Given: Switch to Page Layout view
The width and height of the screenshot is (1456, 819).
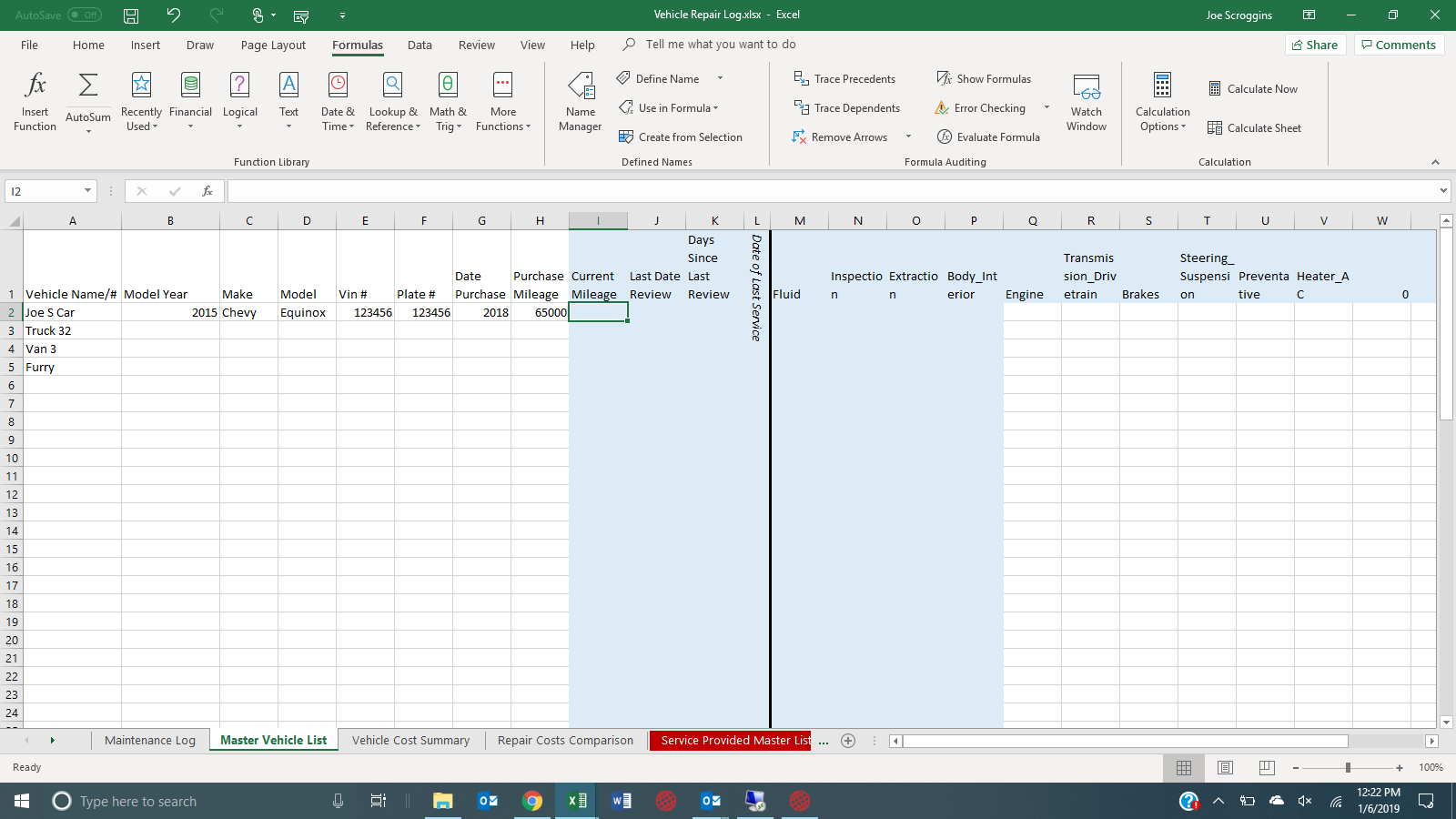Looking at the screenshot, I should (x=1225, y=767).
